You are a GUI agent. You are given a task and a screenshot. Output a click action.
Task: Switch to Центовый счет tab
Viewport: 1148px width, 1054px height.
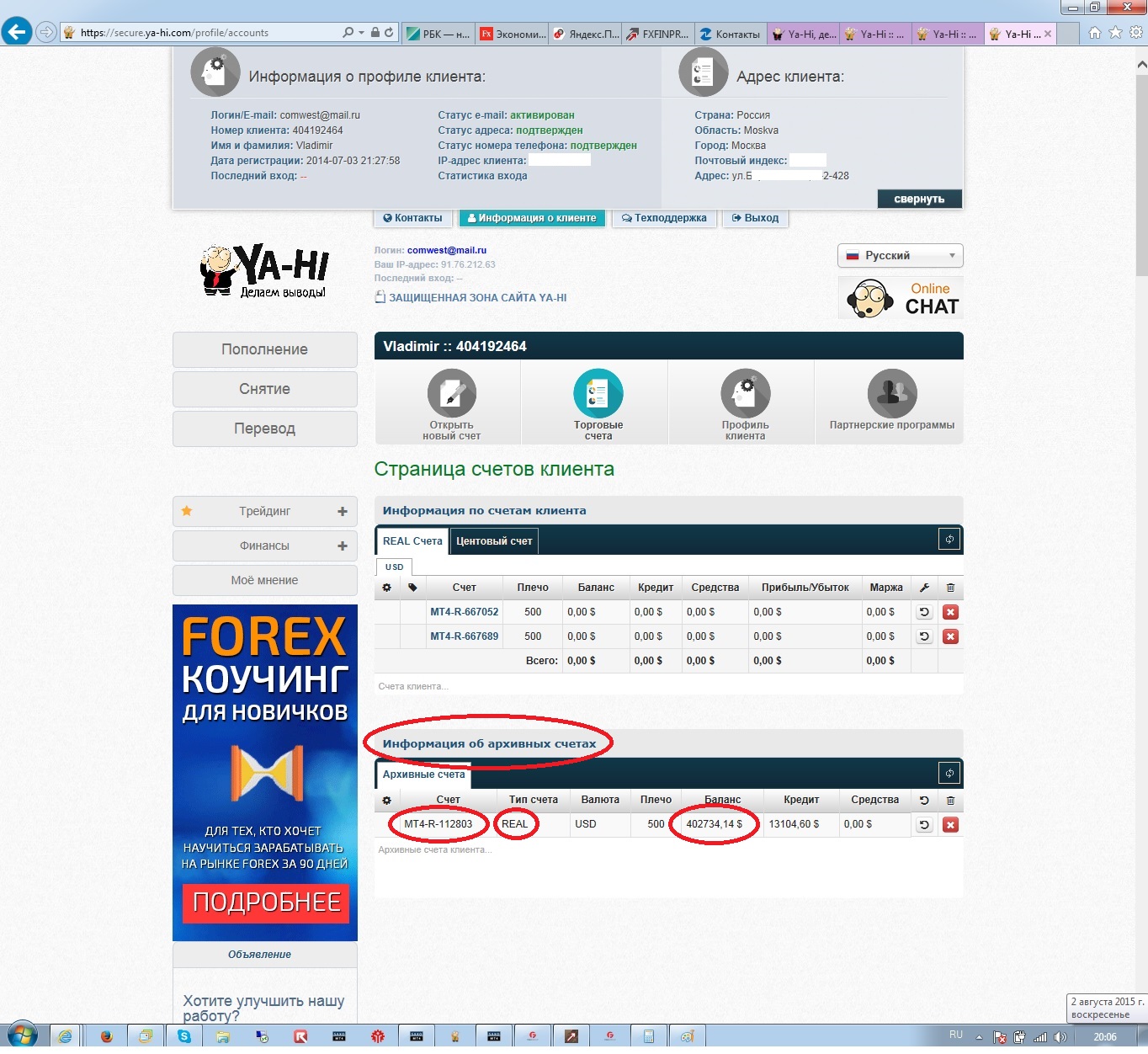494,541
